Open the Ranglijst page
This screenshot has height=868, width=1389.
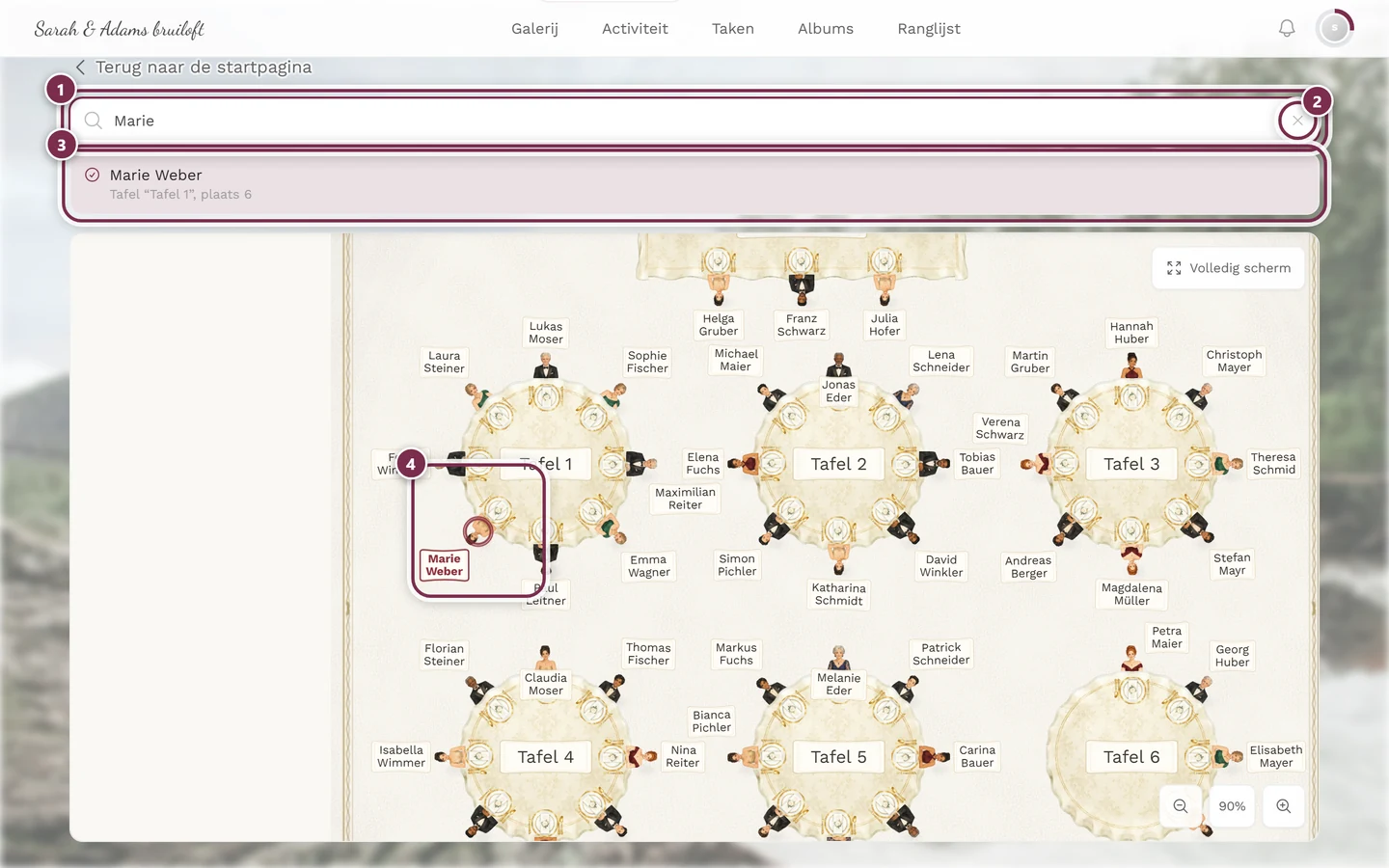(x=929, y=29)
